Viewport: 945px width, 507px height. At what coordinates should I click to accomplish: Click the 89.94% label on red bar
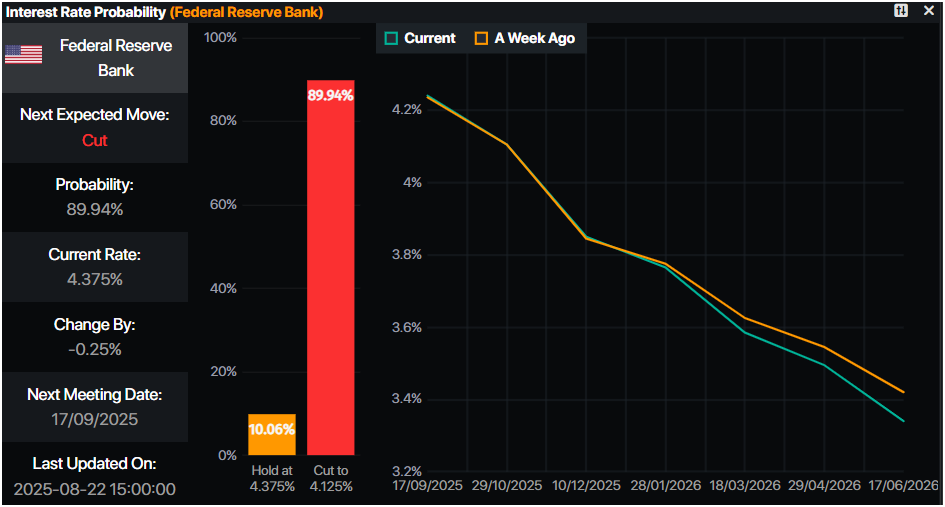point(330,95)
